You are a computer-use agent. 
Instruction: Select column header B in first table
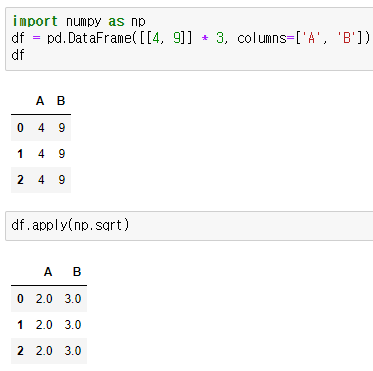pyautogui.click(x=61, y=101)
